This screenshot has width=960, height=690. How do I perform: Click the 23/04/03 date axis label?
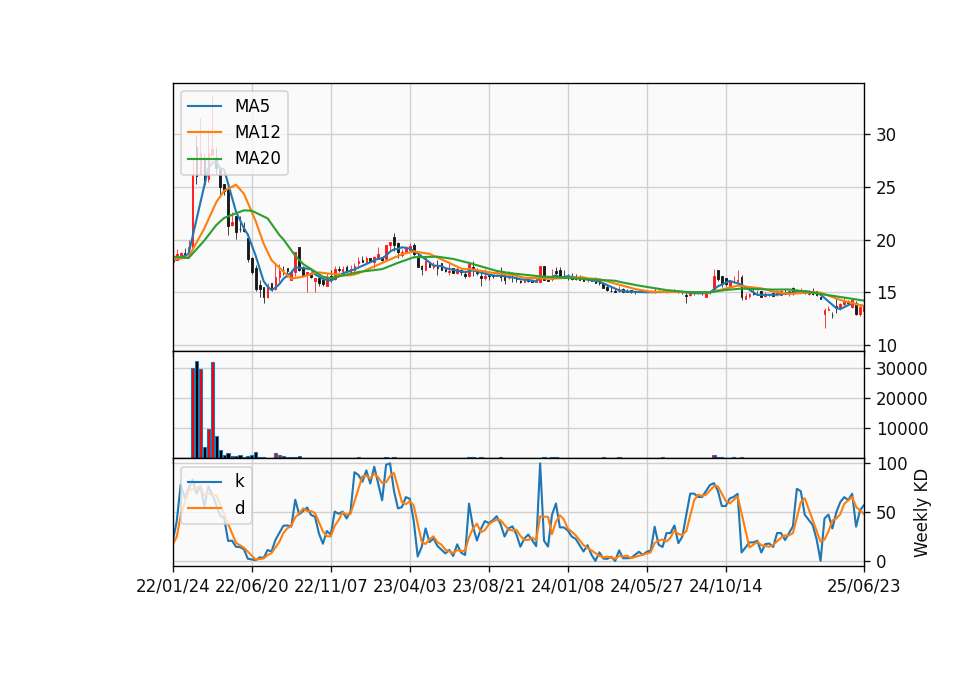[x=410, y=587]
